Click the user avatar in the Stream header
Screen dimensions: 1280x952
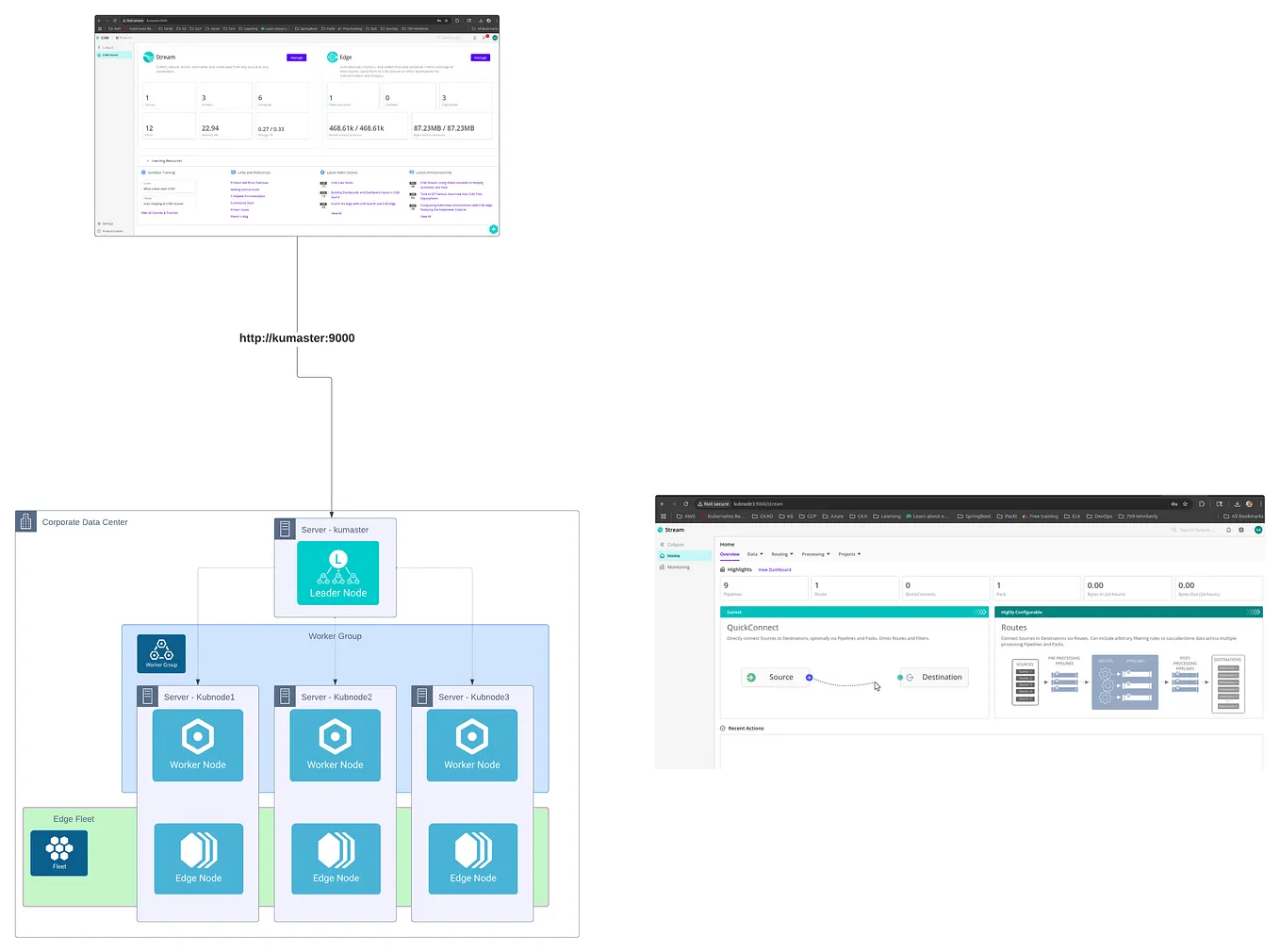(x=1258, y=530)
